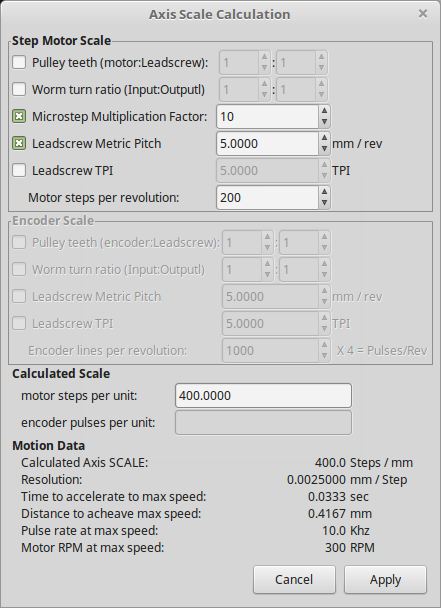
Task: Click the Apply button
Action: [x=385, y=579]
